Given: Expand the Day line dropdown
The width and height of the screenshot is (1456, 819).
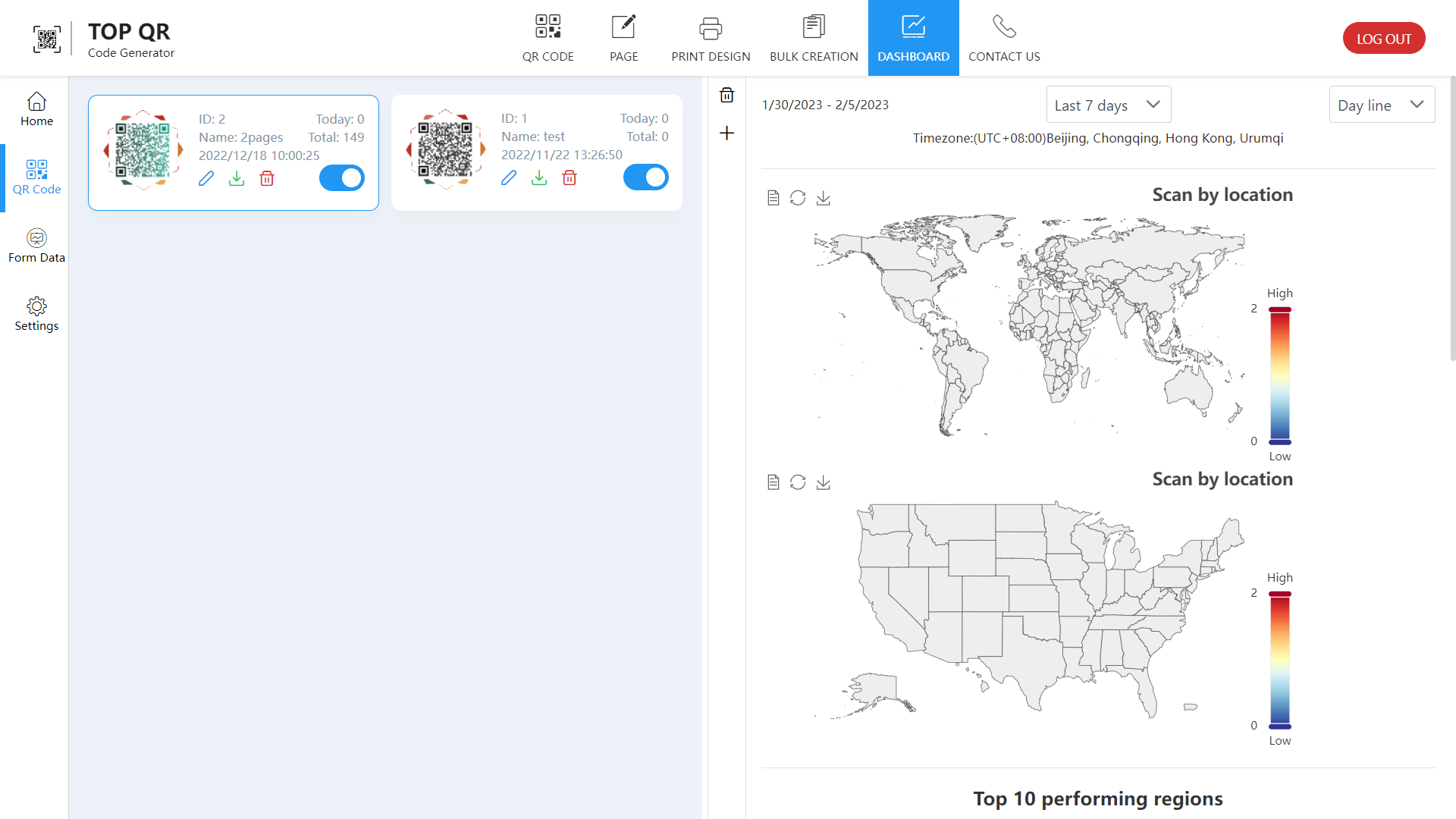Looking at the screenshot, I should point(1381,105).
